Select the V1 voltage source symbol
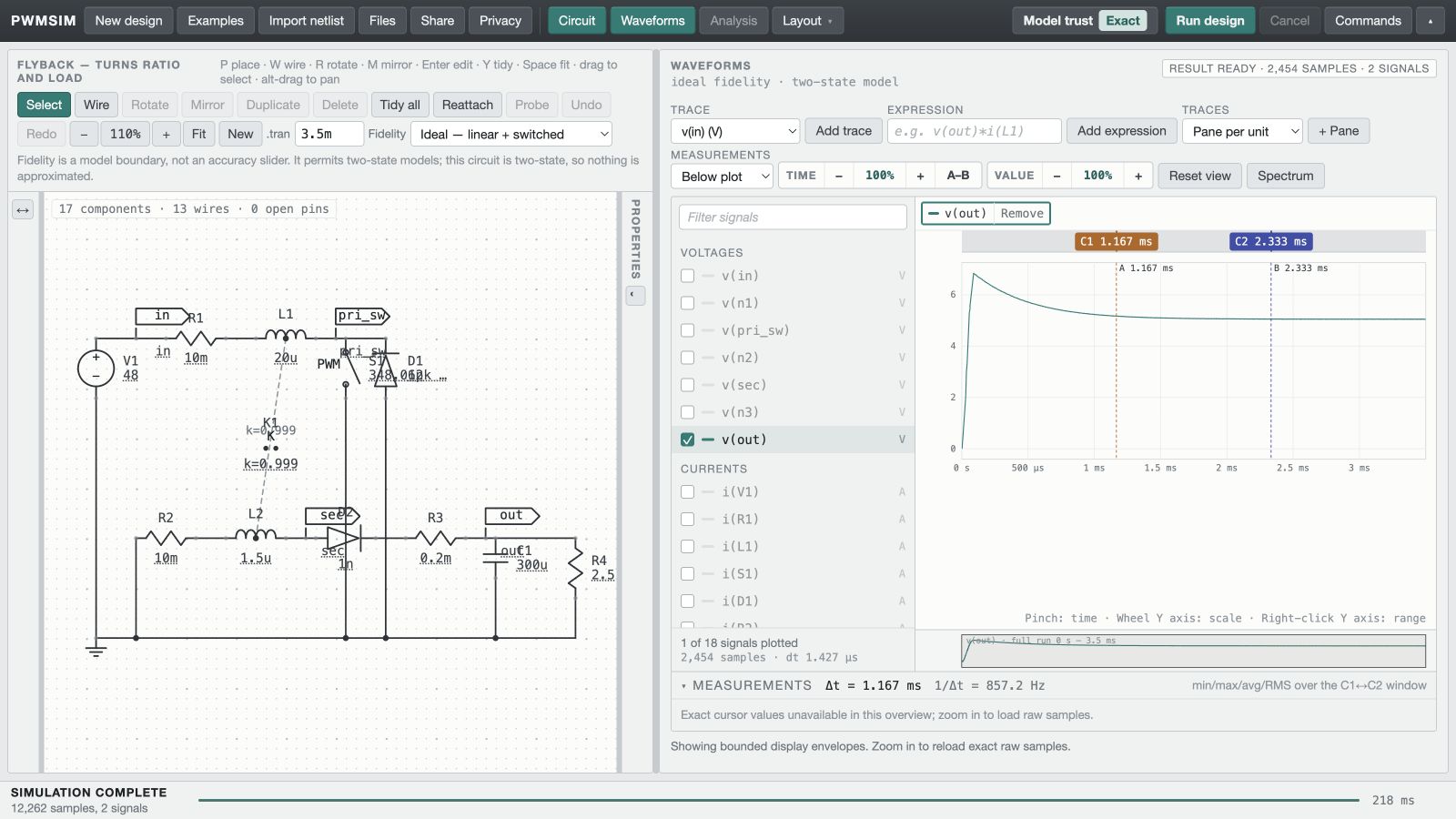 tap(96, 369)
